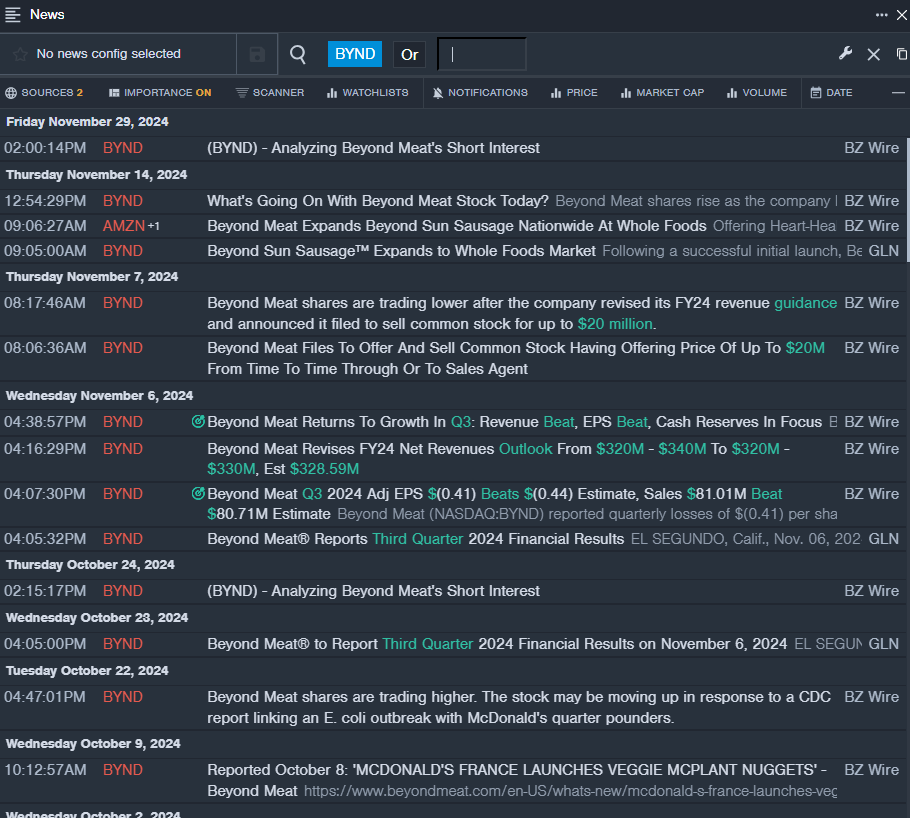Screen dimensions: 910x818
Task: Click the wrench settings icon
Action: 845,54
